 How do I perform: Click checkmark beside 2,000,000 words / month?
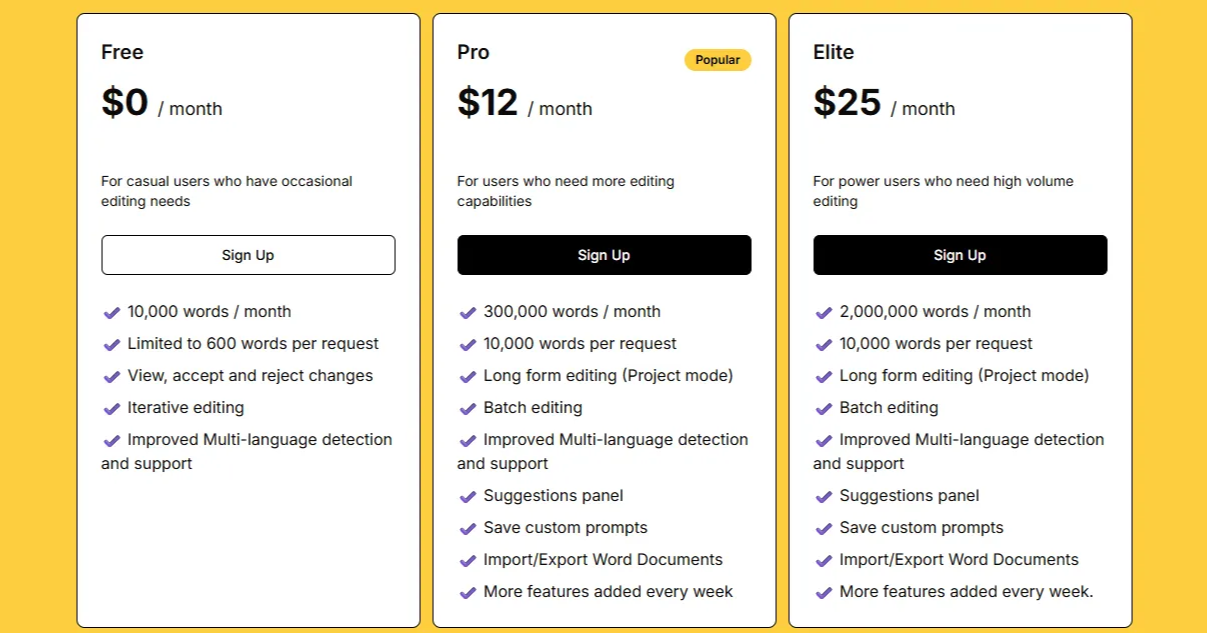[824, 313]
